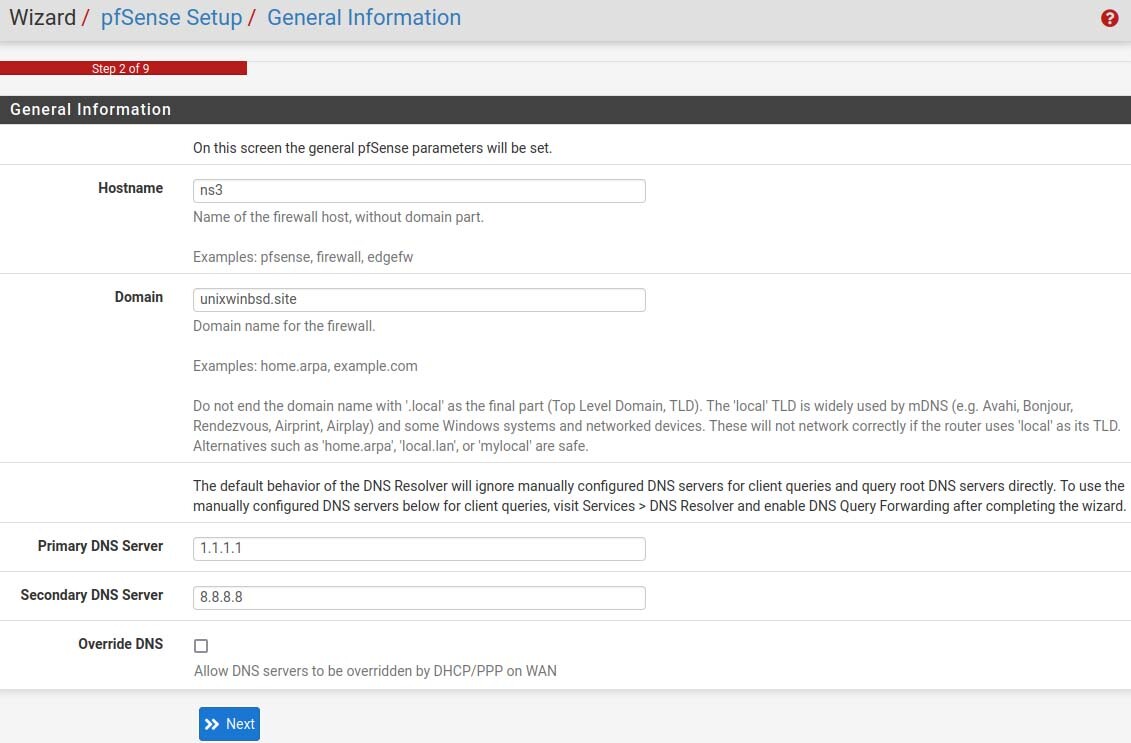
Task: Click 'Examples: home.arpa, example.com' text
Action: click(x=305, y=366)
